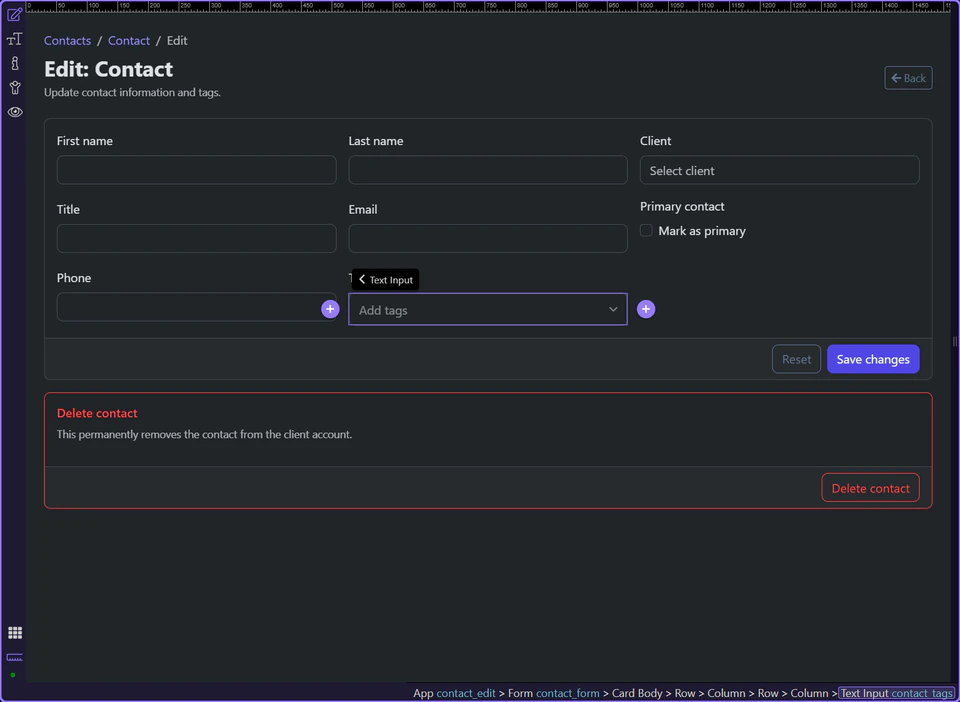Select Card Body in the bottom breadcrumb path
The image size is (960, 702).
tap(637, 693)
